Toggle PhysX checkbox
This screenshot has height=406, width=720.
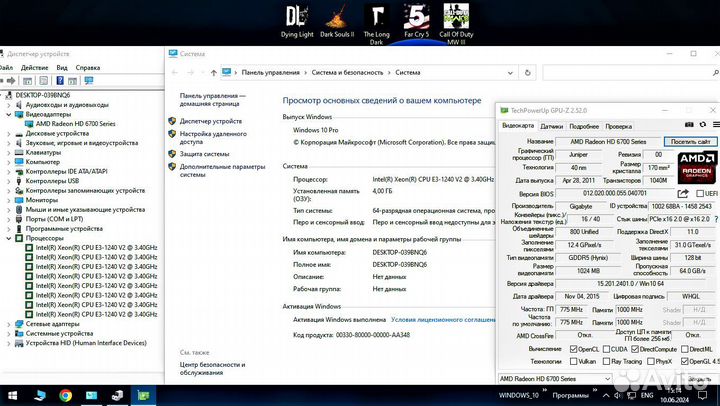651,361
